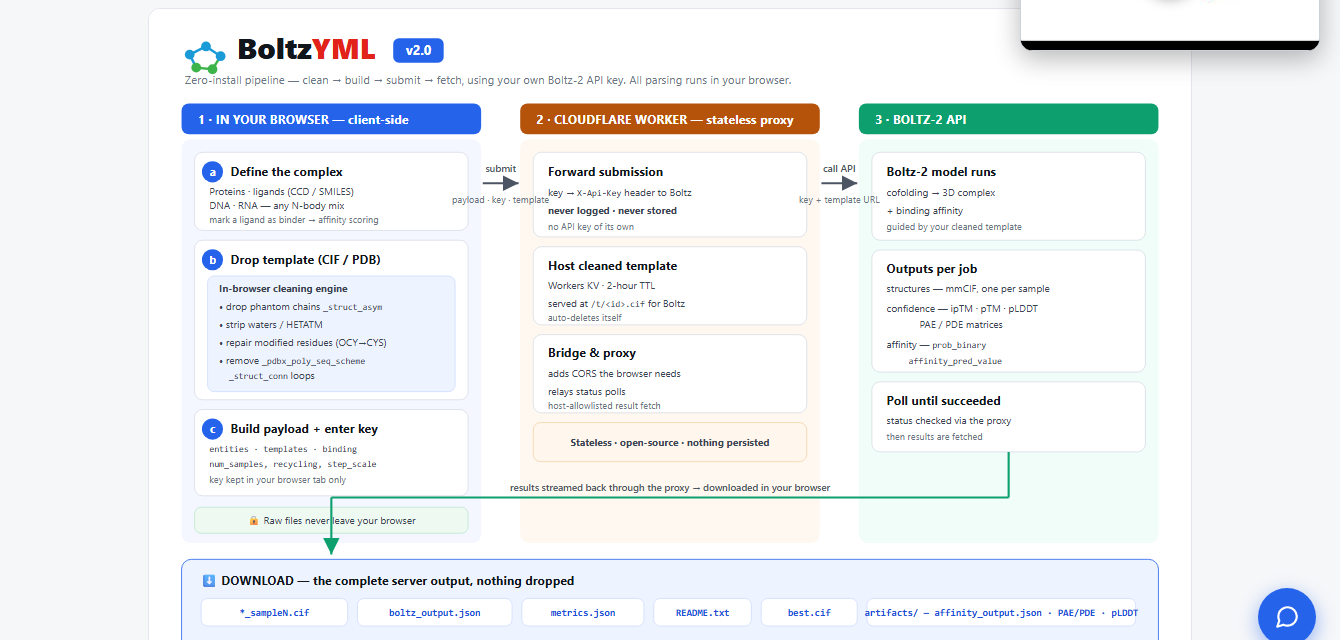Click the 'Outputs per job' card heading
Image resolution: width=1340 pixels, height=640 pixels.
pos(931,268)
